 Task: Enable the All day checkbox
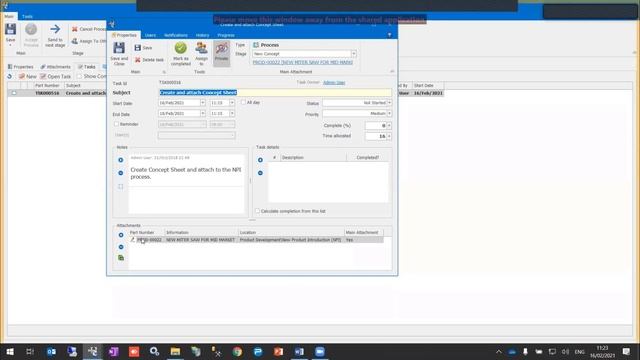click(243, 102)
